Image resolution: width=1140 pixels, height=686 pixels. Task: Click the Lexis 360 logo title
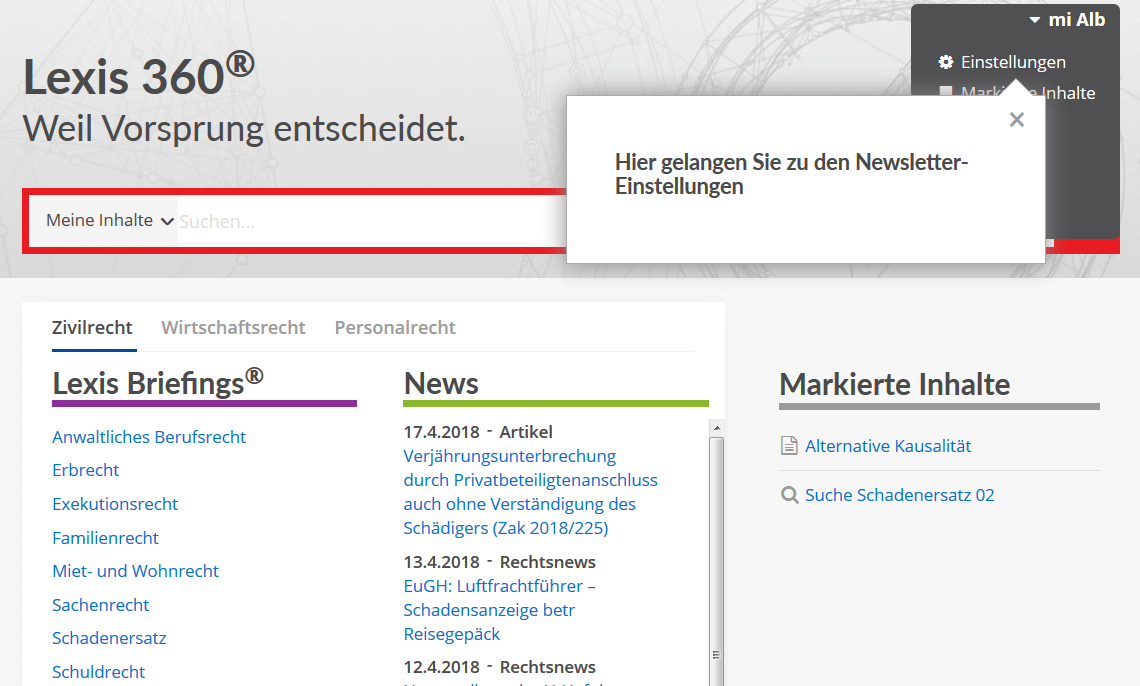(x=139, y=75)
